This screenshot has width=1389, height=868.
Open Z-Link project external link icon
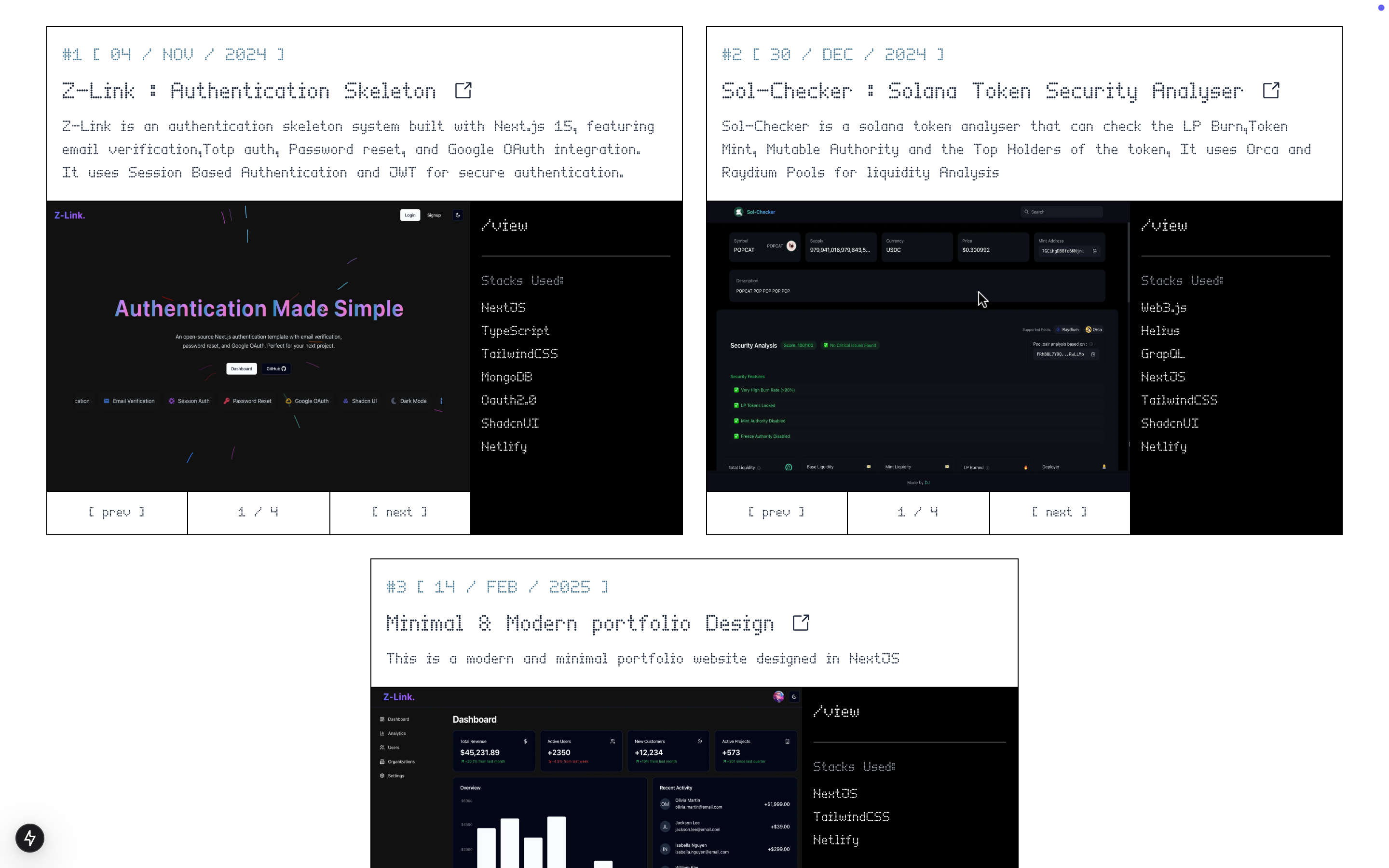(463, 90)
